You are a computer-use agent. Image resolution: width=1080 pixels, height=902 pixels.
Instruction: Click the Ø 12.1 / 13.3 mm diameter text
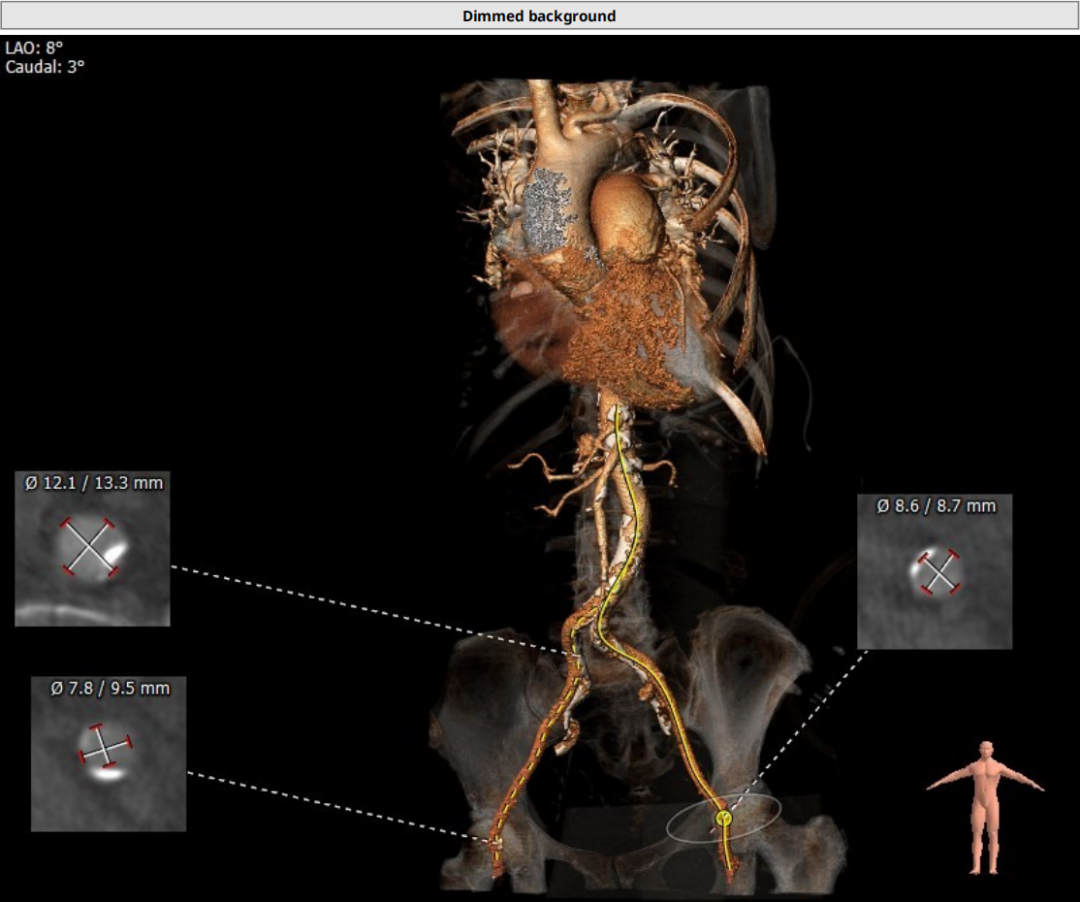click(93, 483)
